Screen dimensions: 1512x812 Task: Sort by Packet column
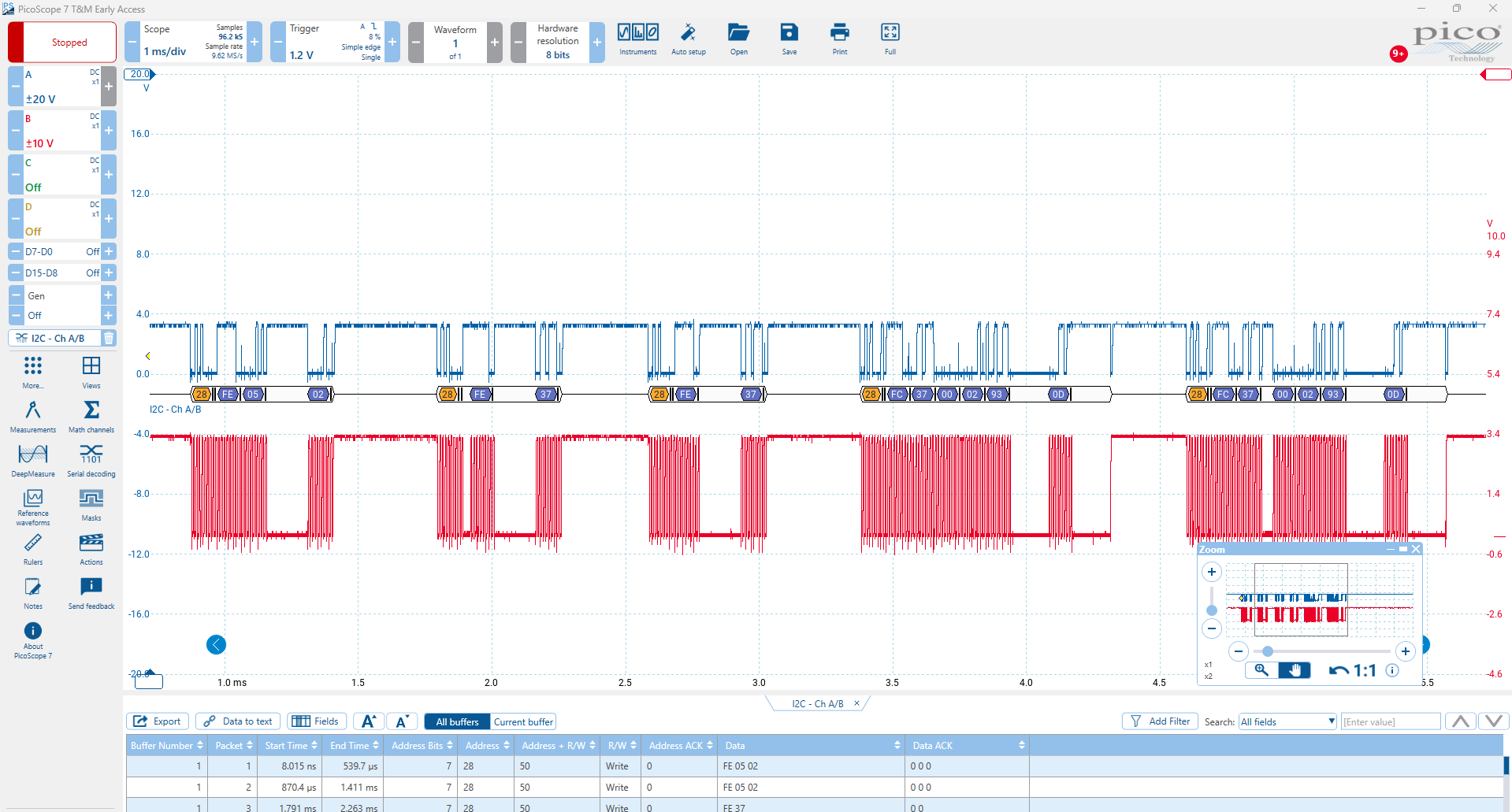click(234, 745)
